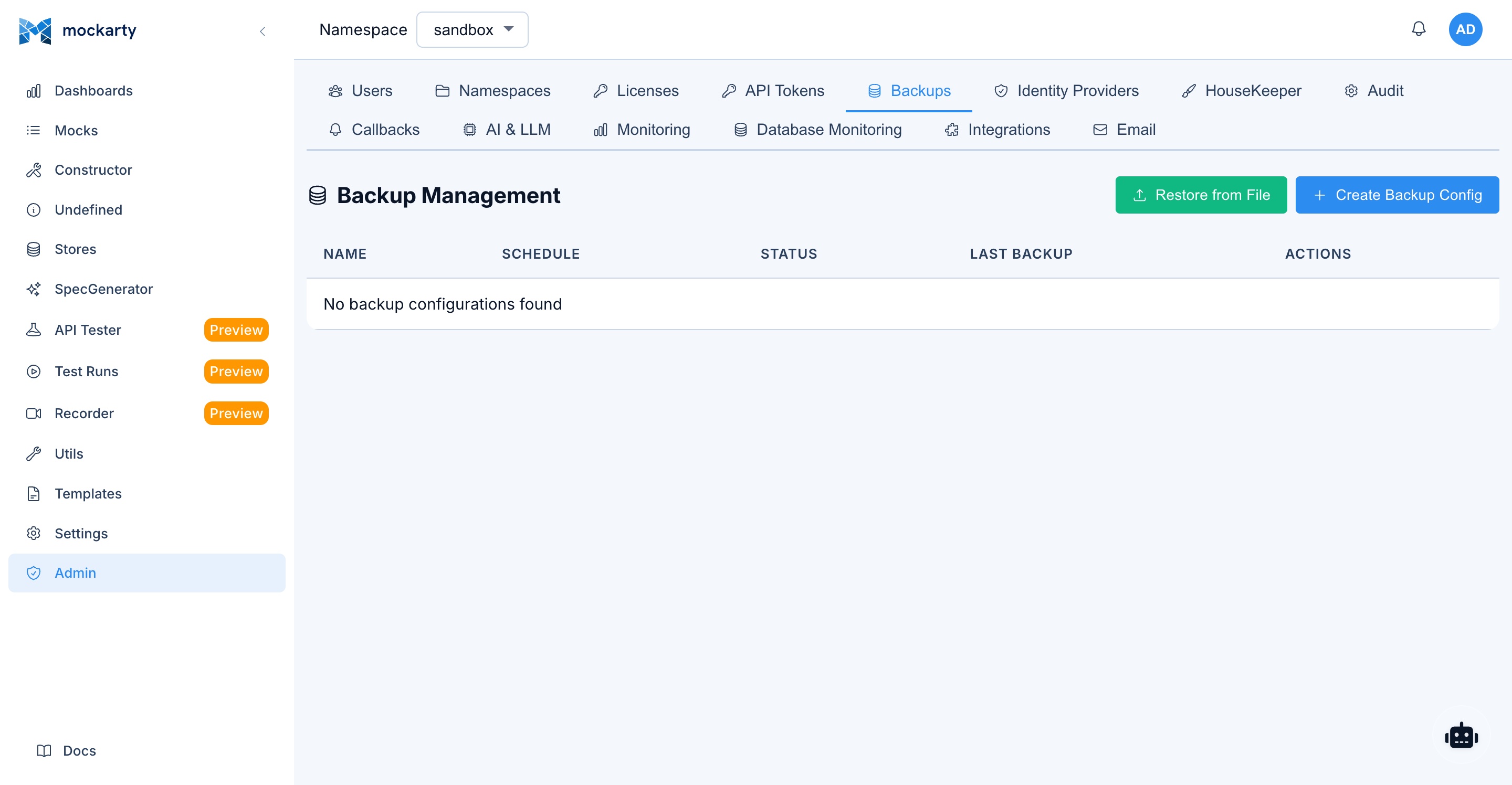1512x785 pixels.
Task: Click the Callbacks bell icon
Action: pyautogui.click(x=335, y=130)
